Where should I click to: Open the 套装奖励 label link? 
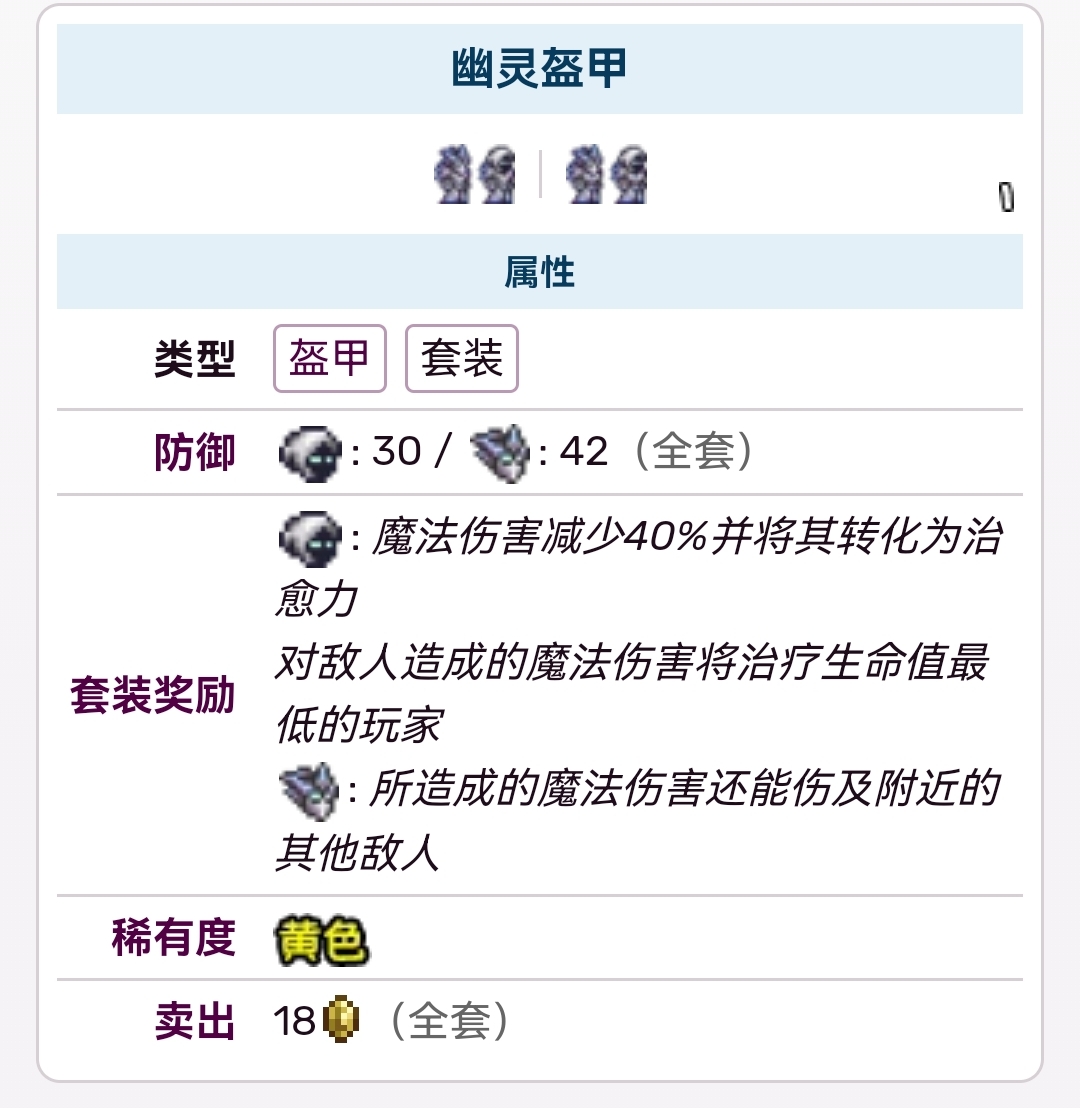(153, 695)
